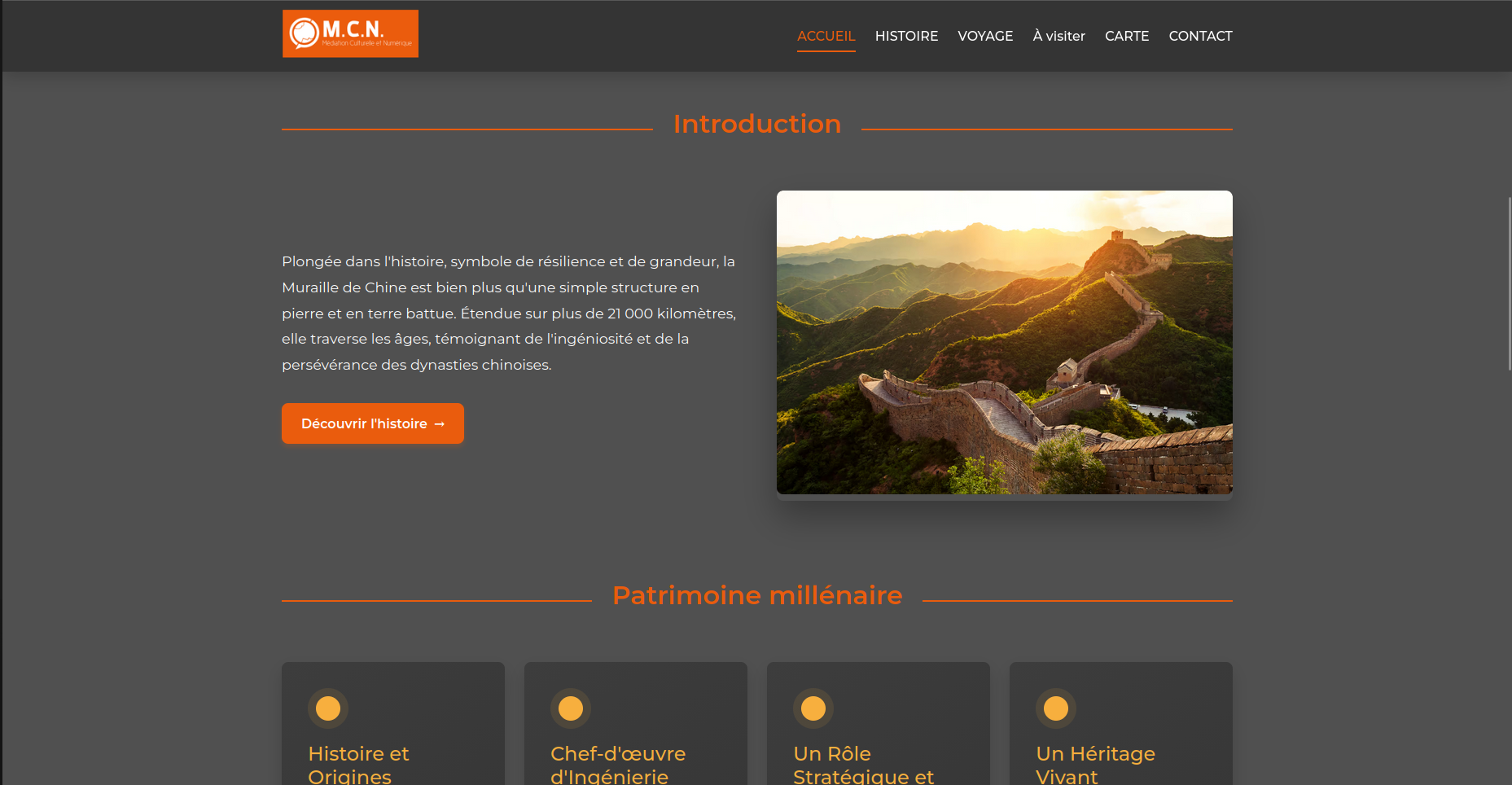
Task: Click the icon above Un Héritage Vivant
Action: pos(1055,708)
